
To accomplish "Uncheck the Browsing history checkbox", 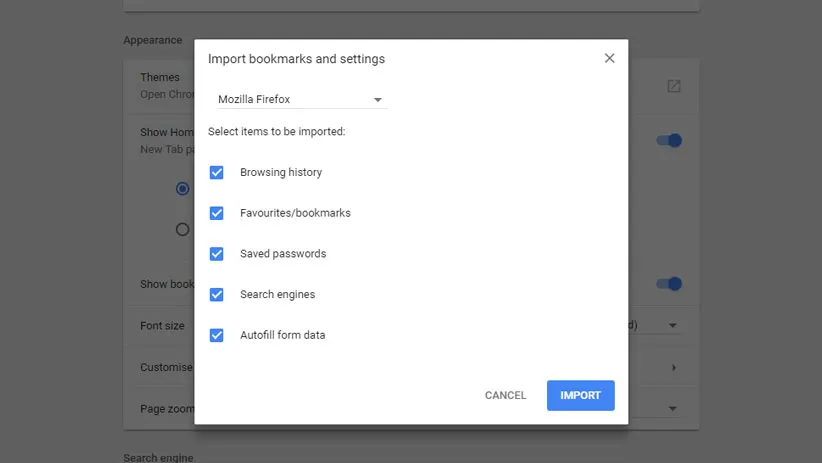I will [216, 172].
